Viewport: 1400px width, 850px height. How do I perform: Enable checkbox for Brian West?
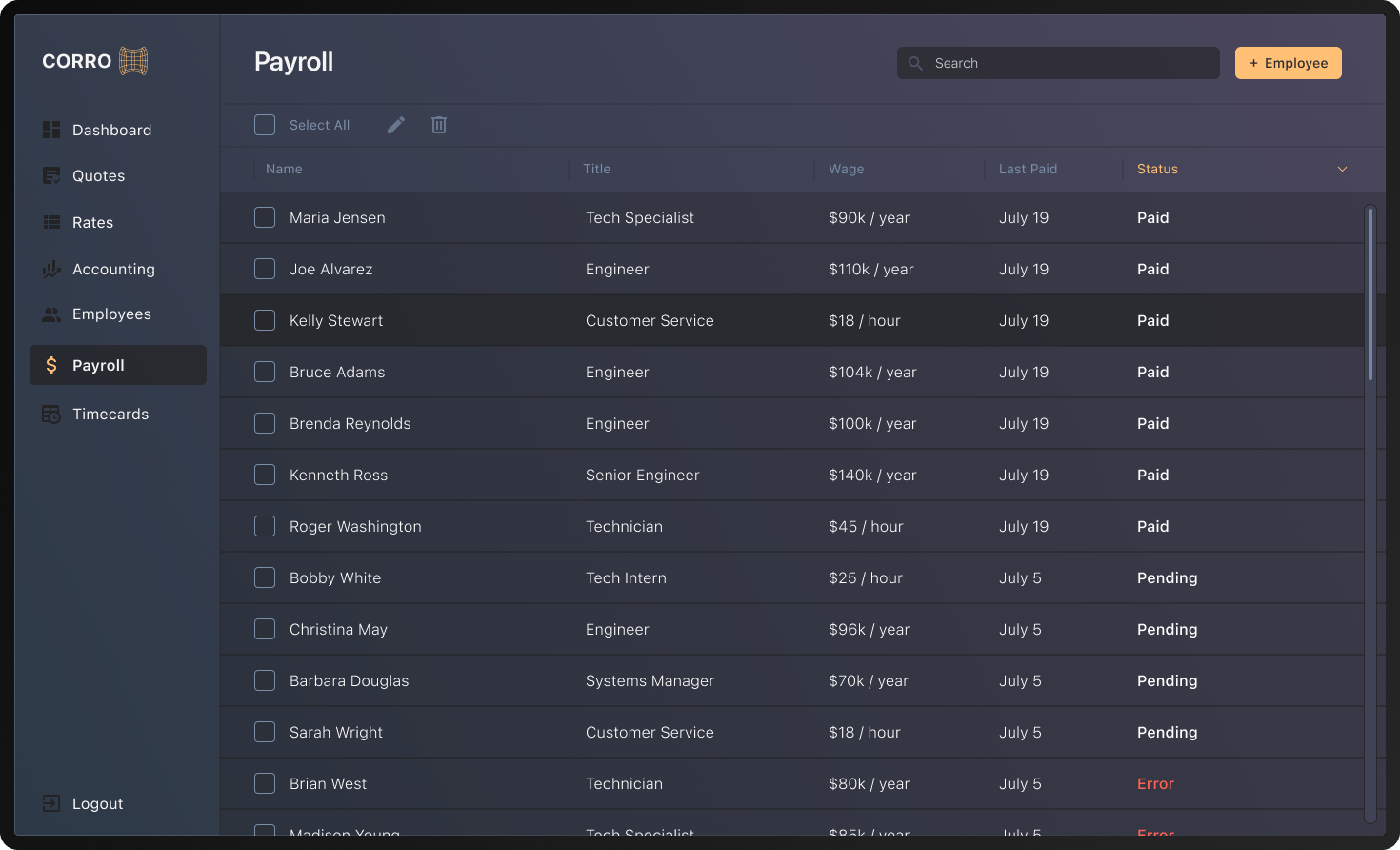pos(265,783)
